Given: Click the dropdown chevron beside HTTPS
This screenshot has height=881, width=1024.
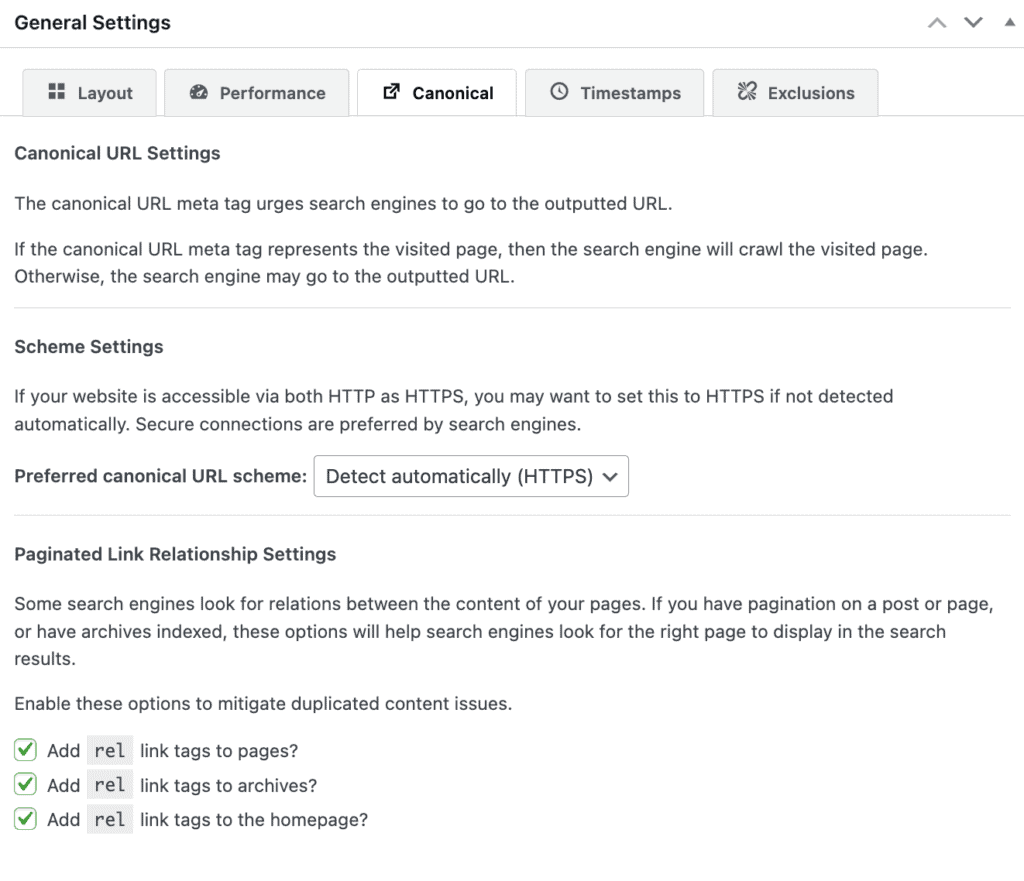Looking at the screenshot, I should coord(610,477).
